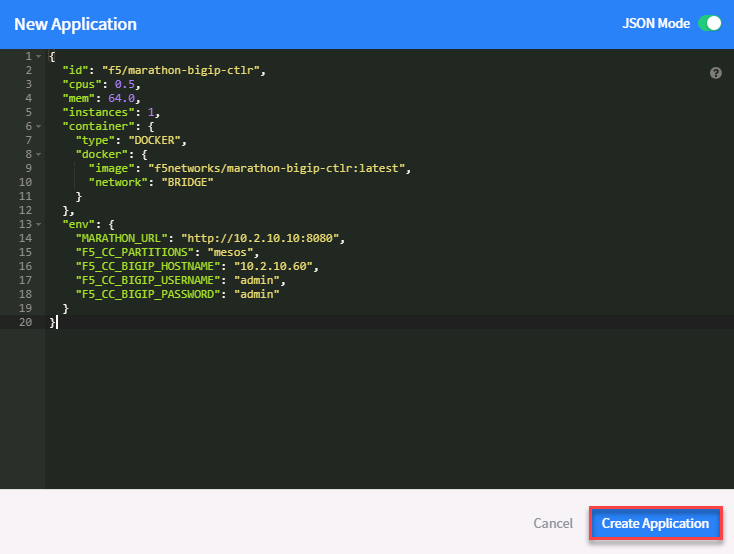Click the "docker" key on line 8

(x=102, y=155)
